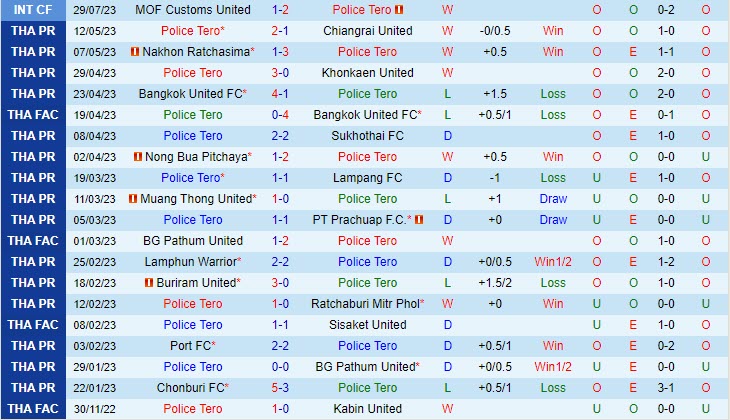Open the Chiangrai United team link
The image size is (730, 420).
pyautogui.click(x=367, y=31)
